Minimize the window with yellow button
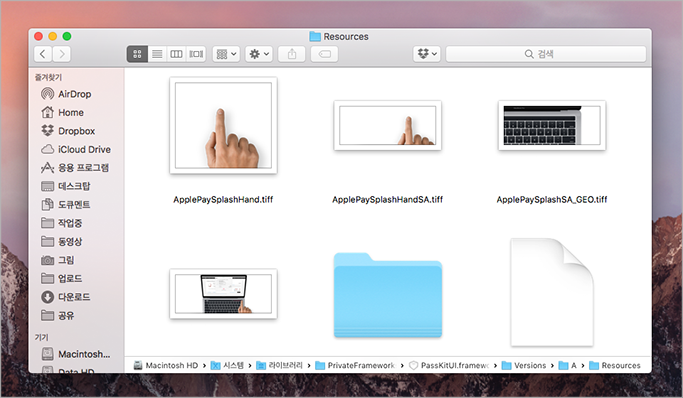Image resolution: width=683 pixels, height=398 pixels. [53, 36]
